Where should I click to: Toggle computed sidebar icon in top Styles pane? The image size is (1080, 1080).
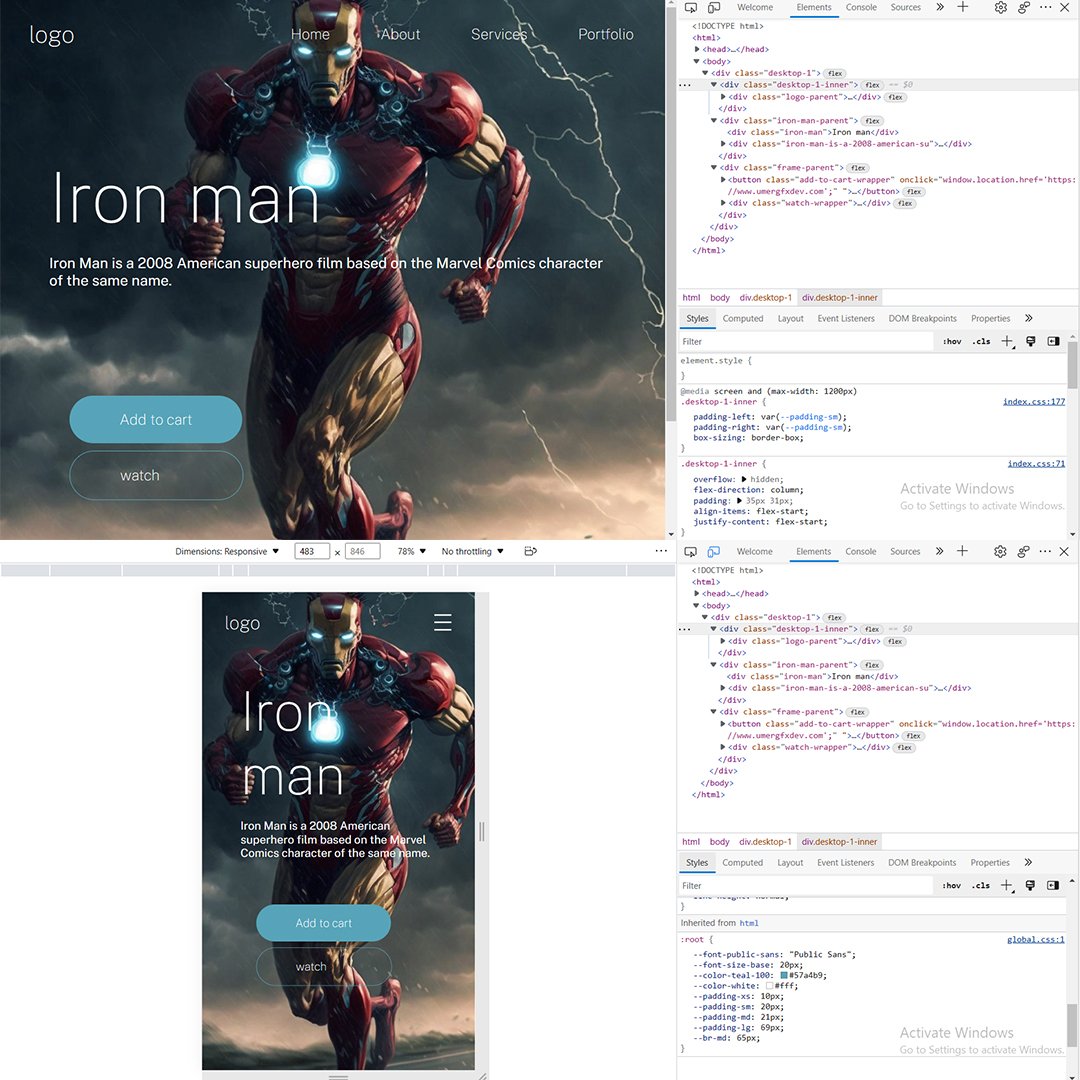pyautogui.click(x=1054, y=342)
